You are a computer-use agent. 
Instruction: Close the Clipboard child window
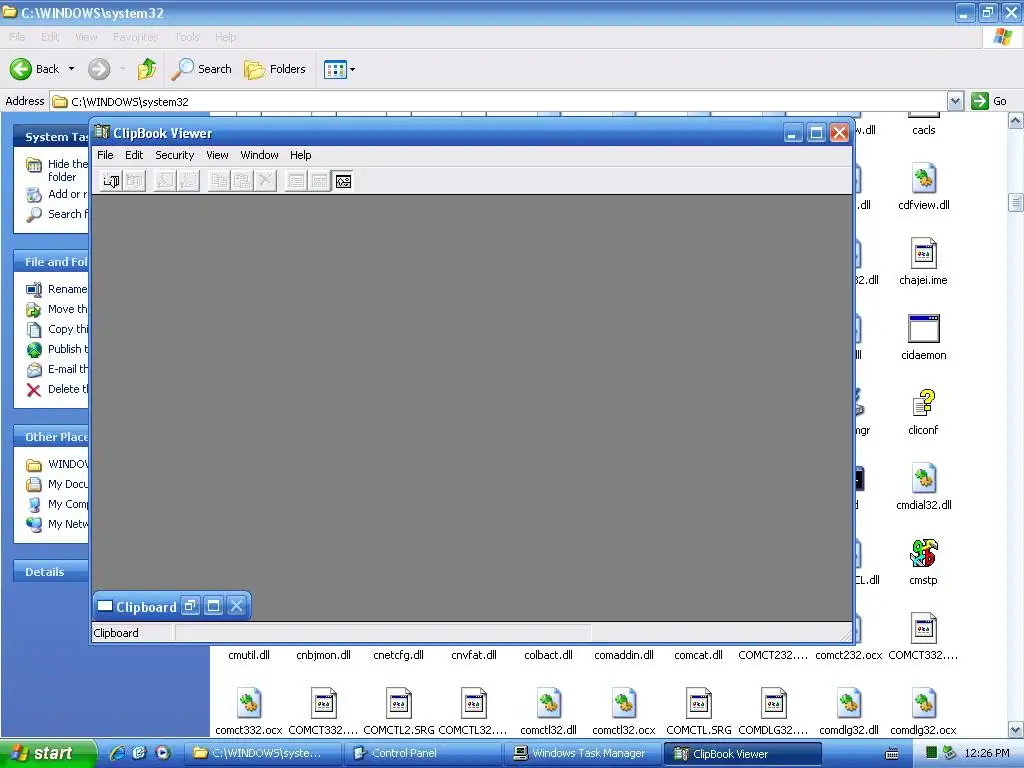(236, 606)
